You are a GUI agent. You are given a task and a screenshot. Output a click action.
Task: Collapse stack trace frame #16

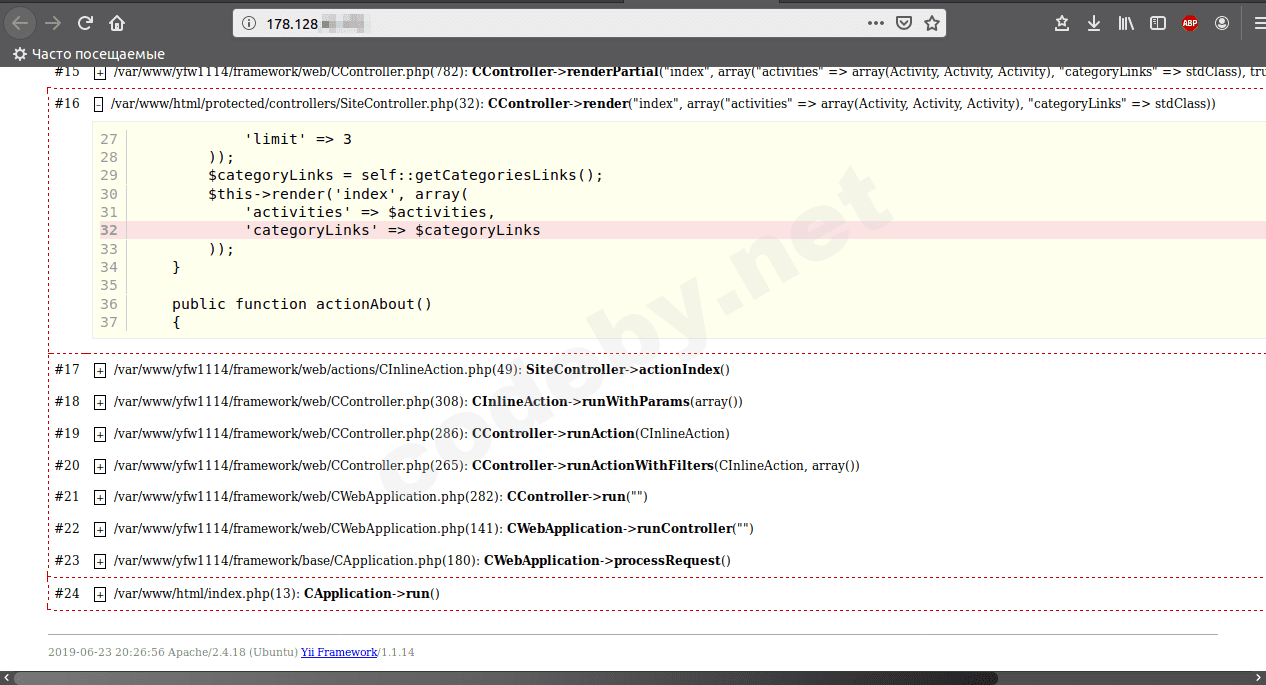(98, 104)
